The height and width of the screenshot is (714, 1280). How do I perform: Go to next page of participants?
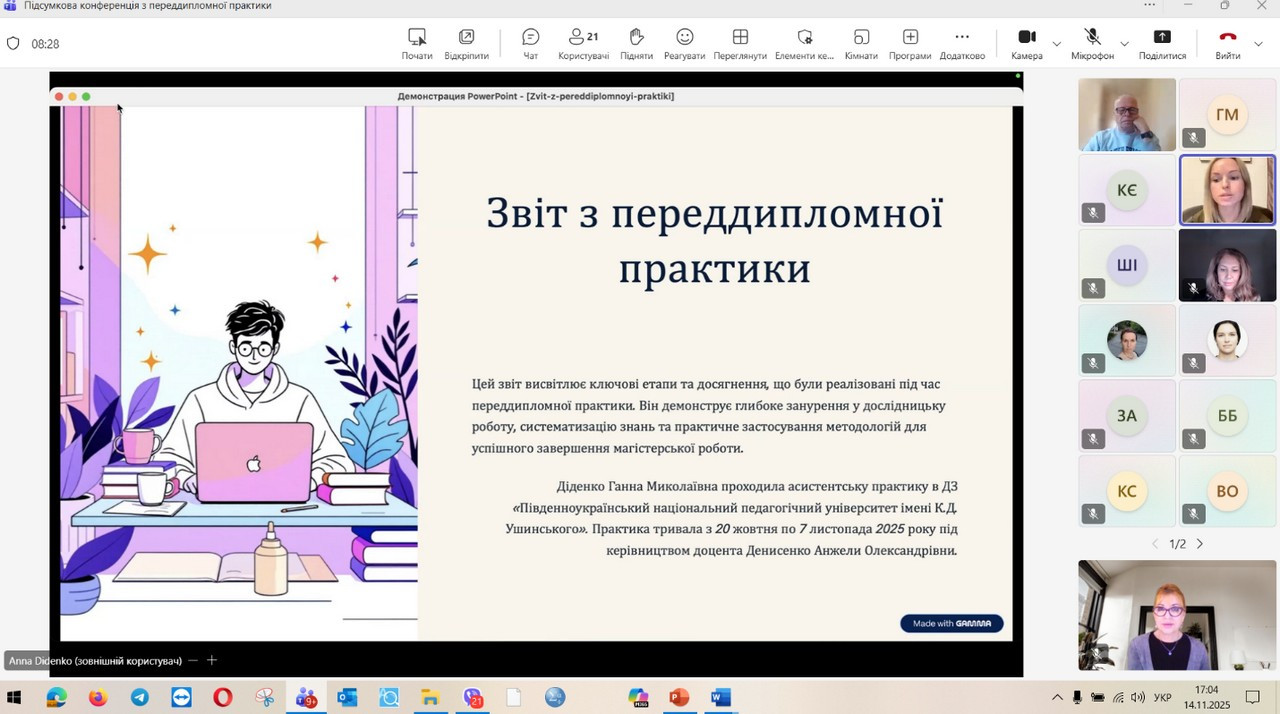(1200, 544)
